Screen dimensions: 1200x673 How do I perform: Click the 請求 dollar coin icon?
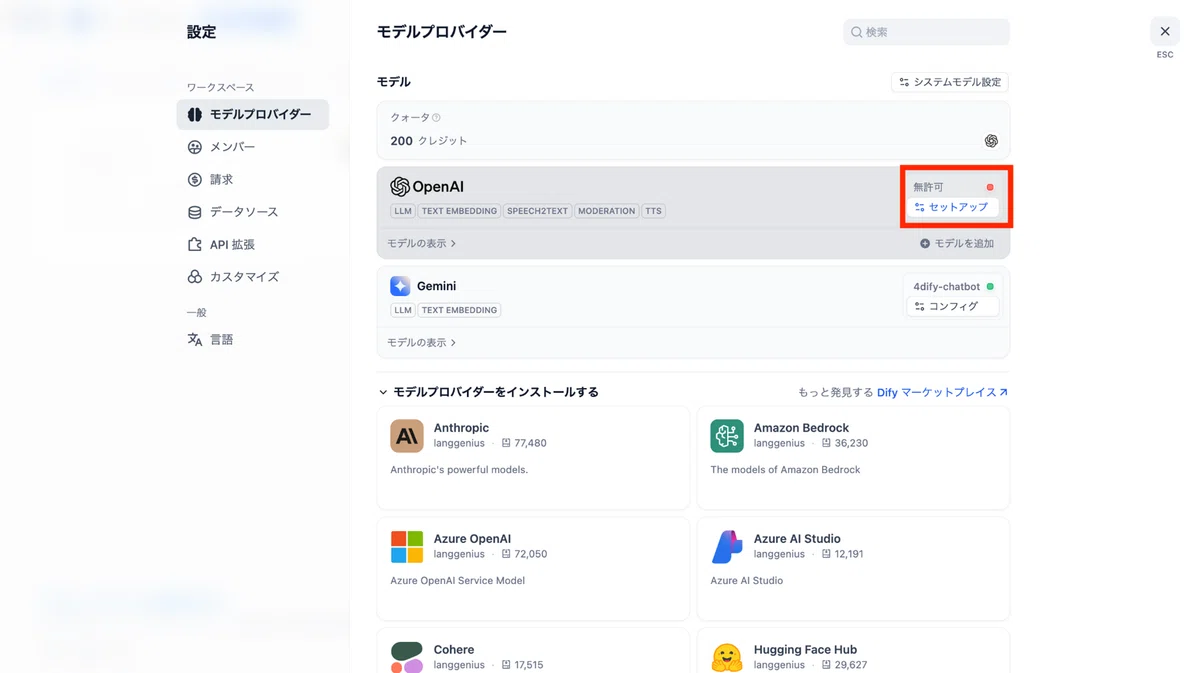[195, 180]
